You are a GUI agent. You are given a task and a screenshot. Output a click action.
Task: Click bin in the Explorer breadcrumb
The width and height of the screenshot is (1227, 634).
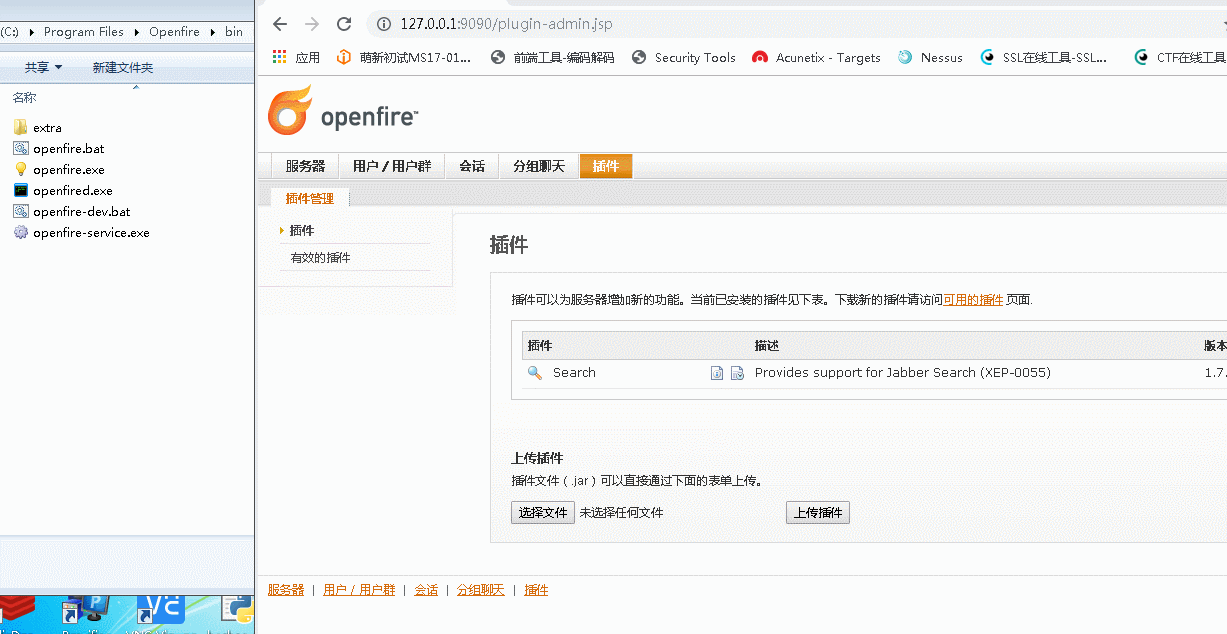coord(233,32)
